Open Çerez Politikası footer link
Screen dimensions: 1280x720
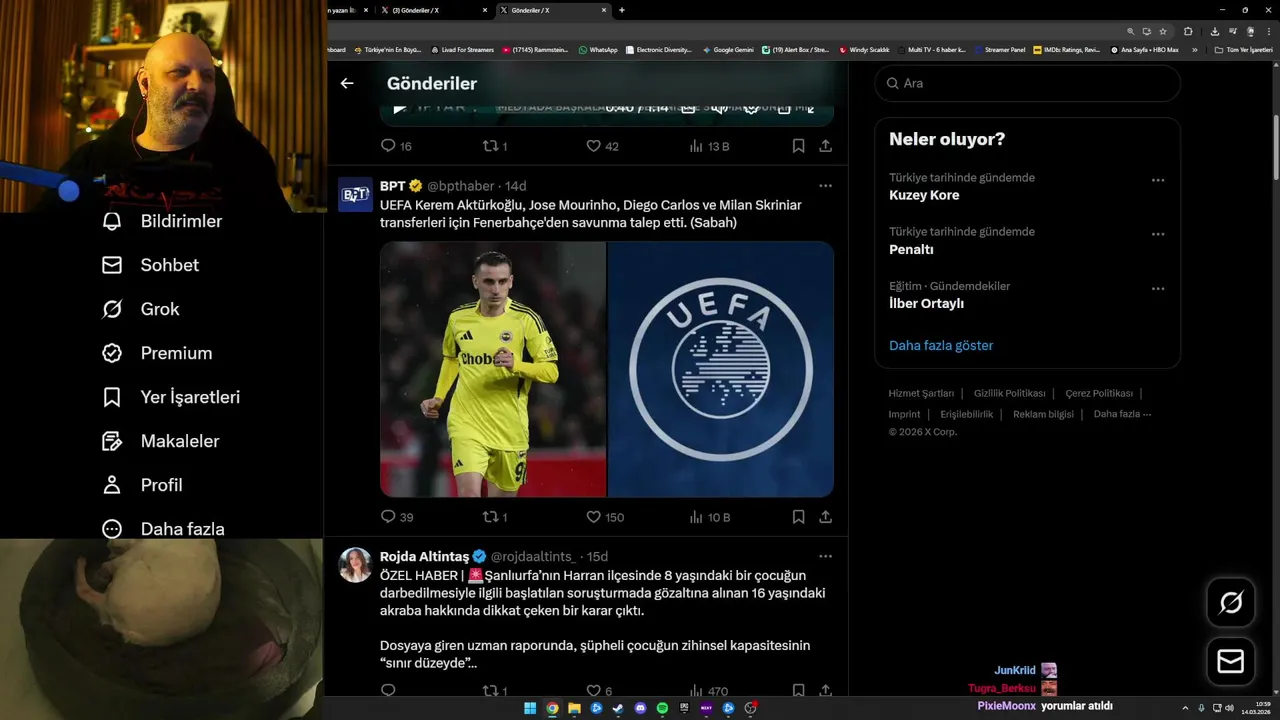pyautogui.click(x=1099, y=393)
